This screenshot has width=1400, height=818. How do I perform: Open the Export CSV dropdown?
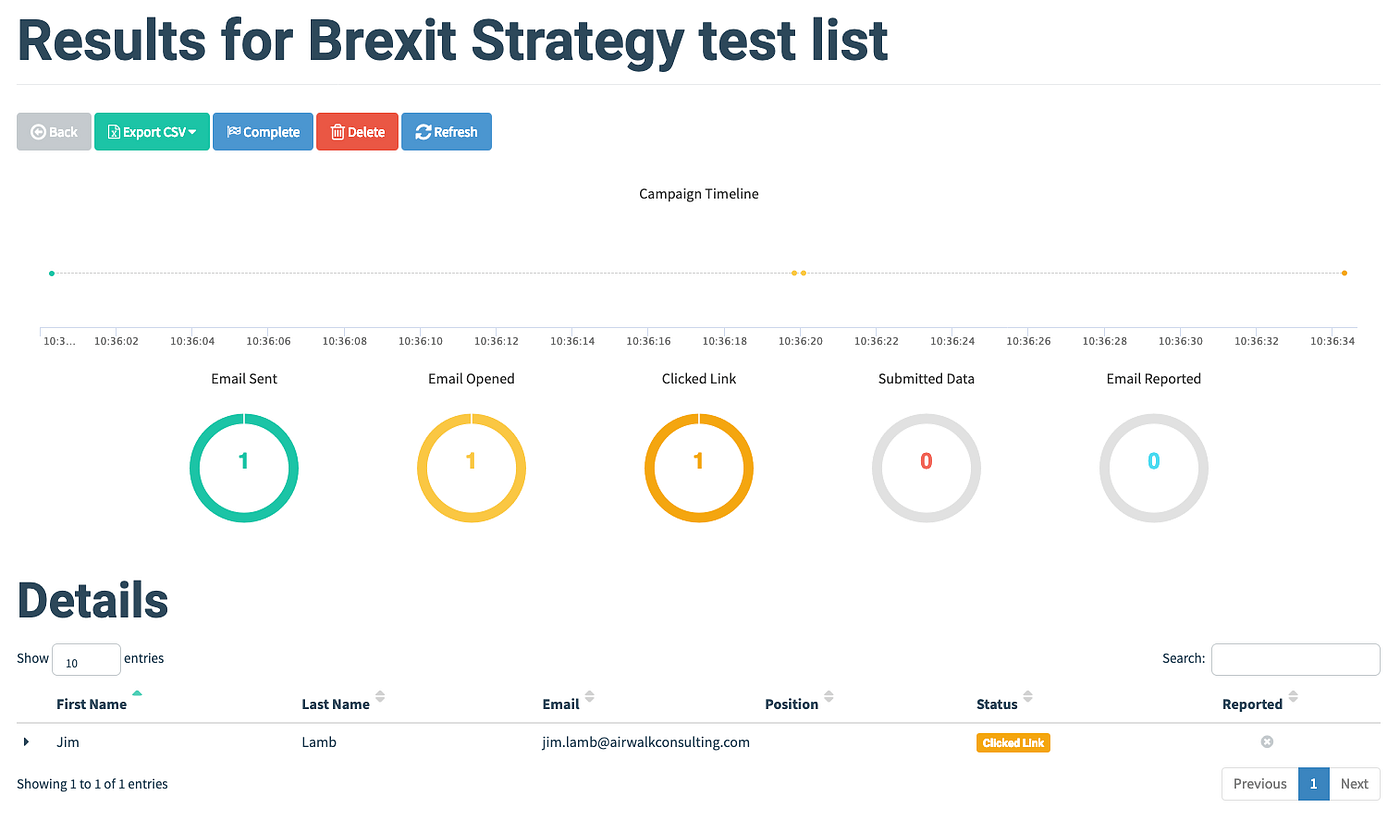coord(152,132)
